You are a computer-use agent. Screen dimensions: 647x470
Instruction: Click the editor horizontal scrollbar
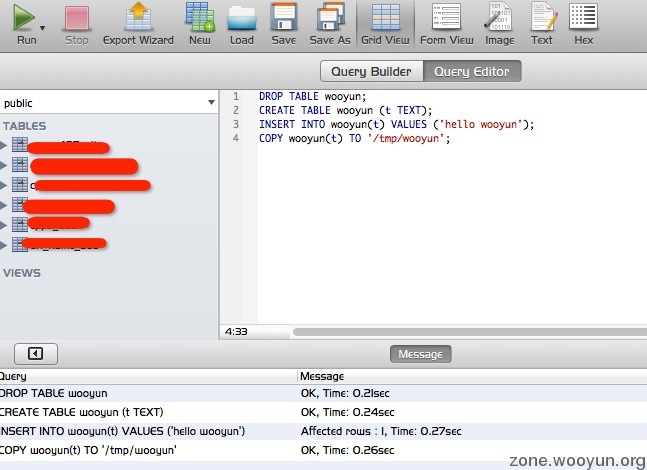[460, 330]
